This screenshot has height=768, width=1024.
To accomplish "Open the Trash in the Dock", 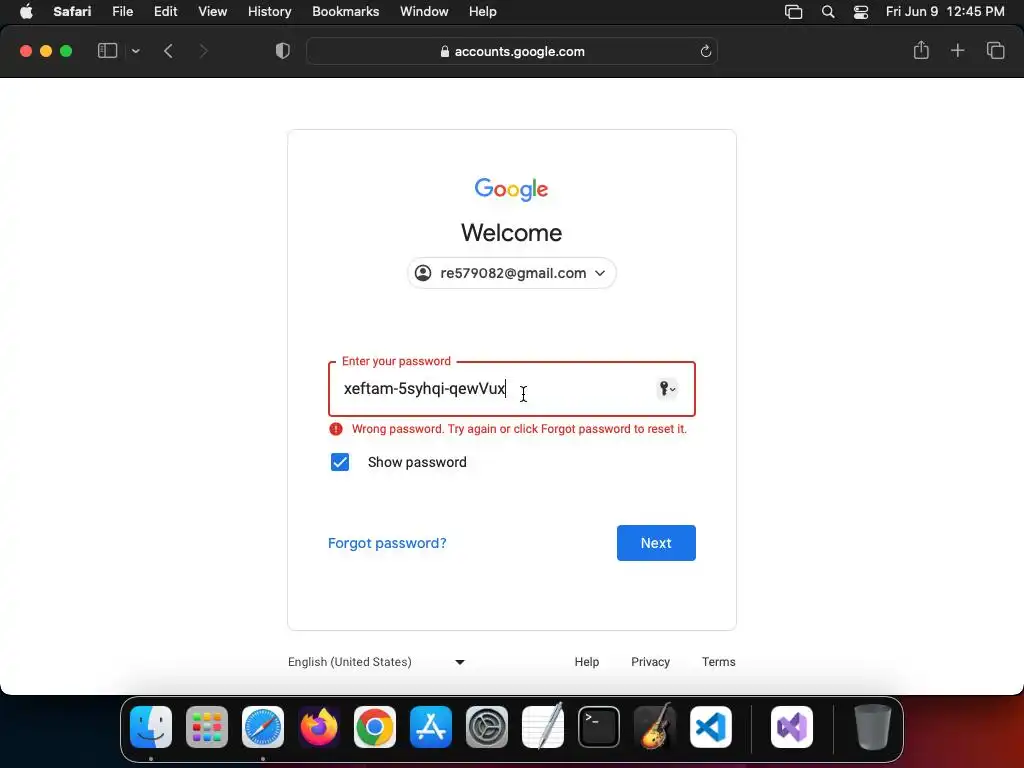I will (x=872, y=727).
